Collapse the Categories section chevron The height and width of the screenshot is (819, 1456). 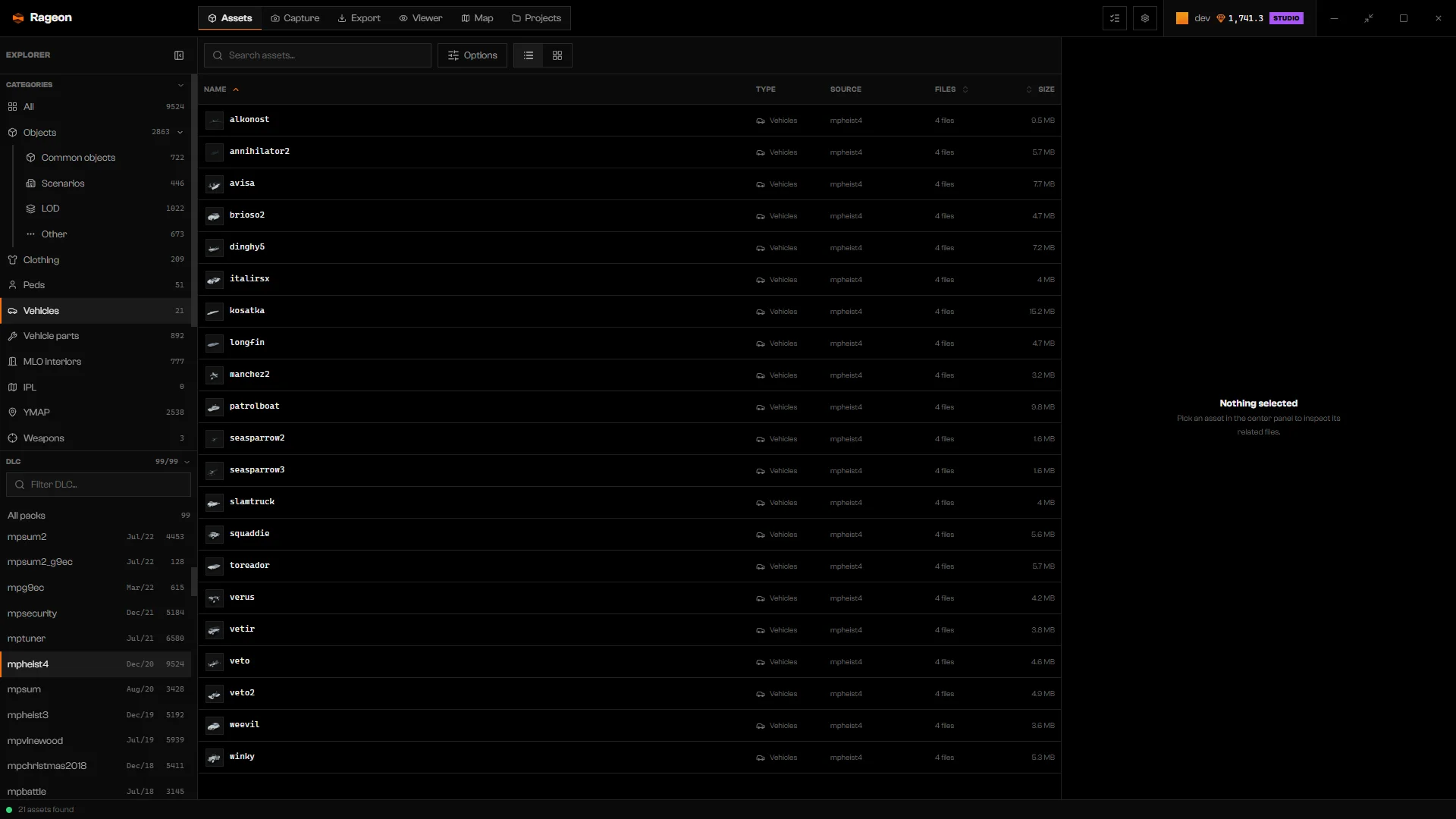click(x=180, y=85)
